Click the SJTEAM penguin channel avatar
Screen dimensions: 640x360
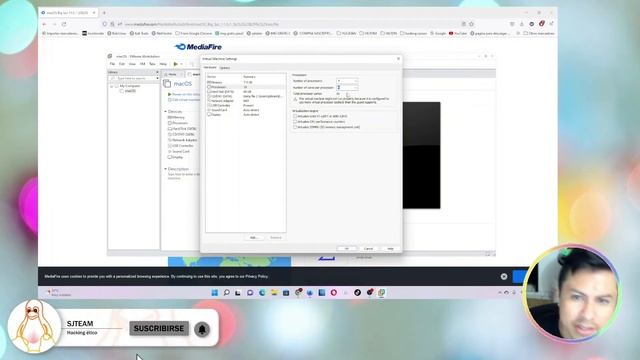click(x=33, y=327)
